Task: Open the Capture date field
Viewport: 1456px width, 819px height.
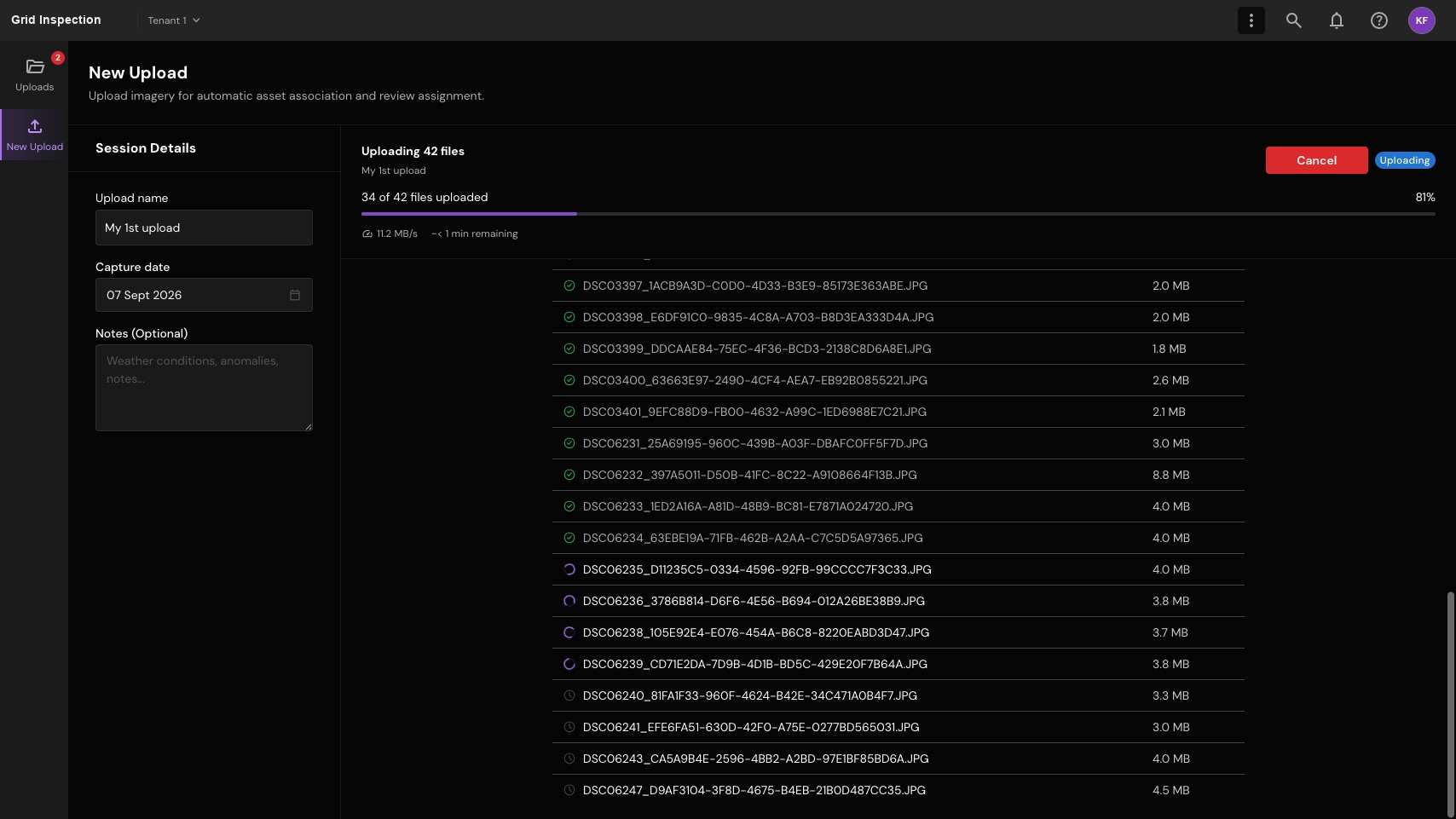Action: (204, 295)
